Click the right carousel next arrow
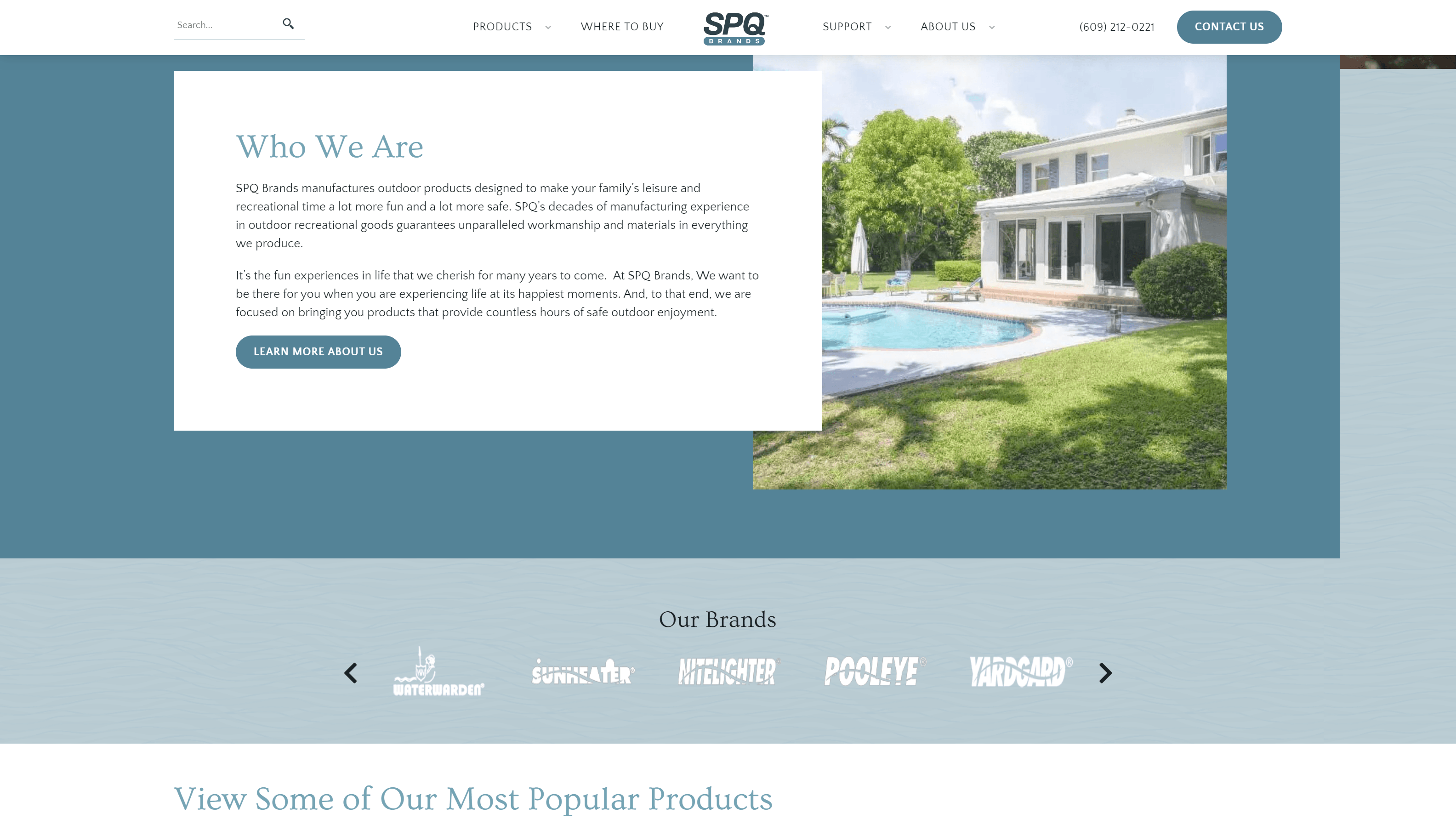Viewport: 1456px width, 819px height. tap(1105, 672)
